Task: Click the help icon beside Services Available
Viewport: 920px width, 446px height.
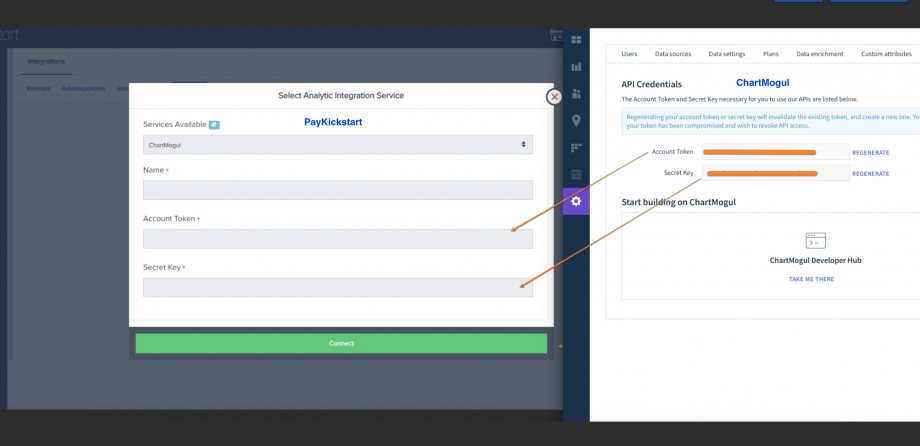Action: (214, 124)
